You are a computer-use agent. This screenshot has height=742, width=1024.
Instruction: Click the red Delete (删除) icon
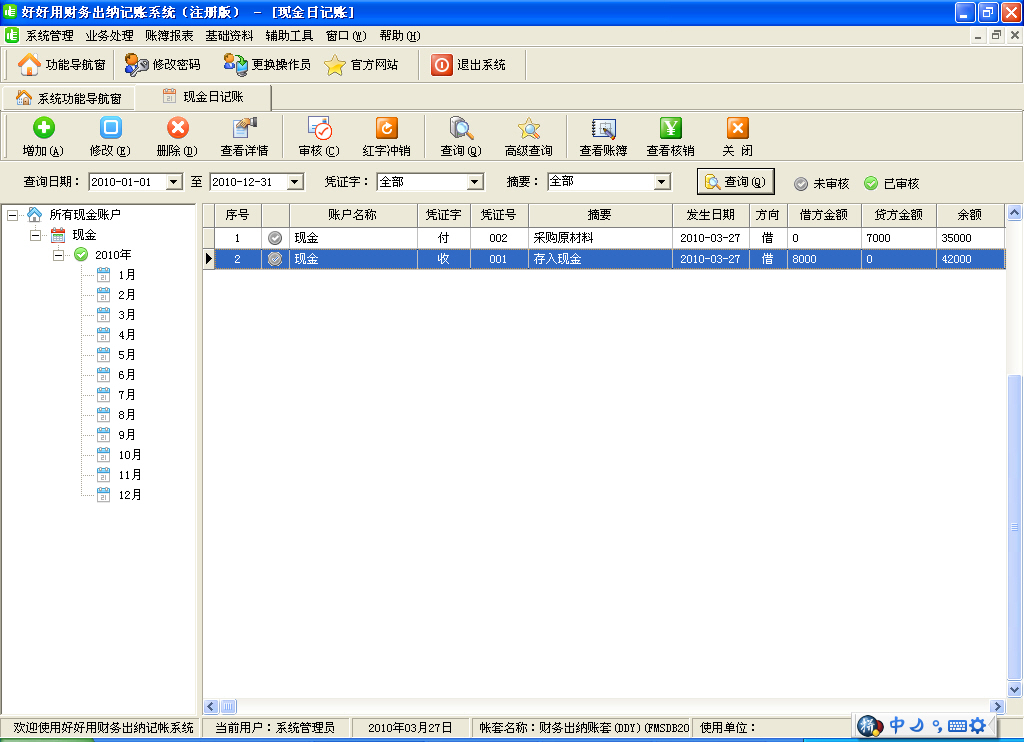177,128
